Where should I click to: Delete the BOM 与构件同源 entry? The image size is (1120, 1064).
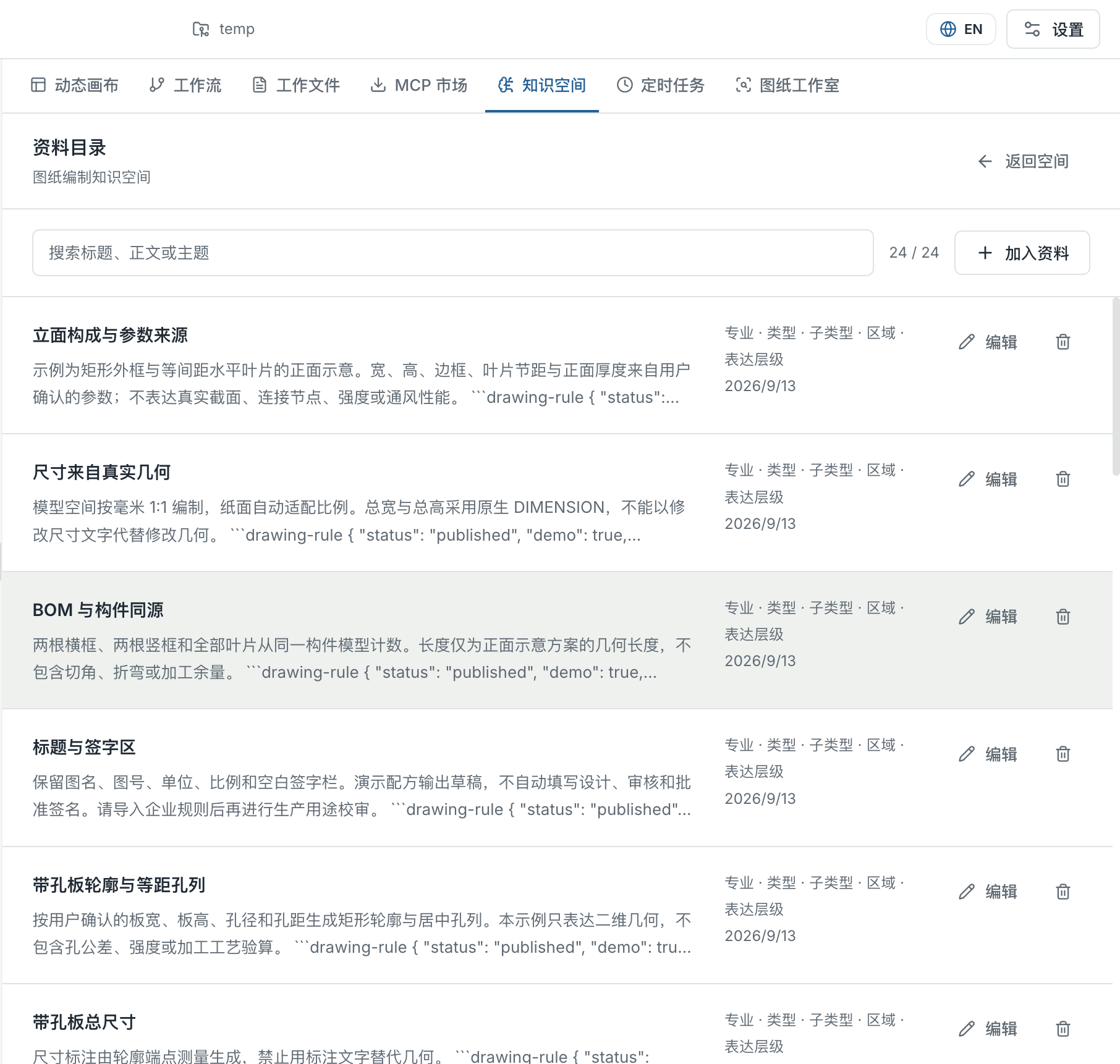[x=1063, y=617]
